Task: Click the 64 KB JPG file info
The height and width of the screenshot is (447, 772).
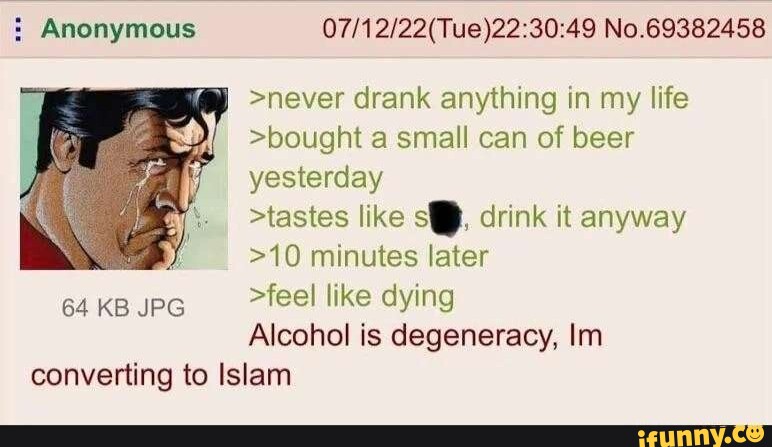Action: 123,308
